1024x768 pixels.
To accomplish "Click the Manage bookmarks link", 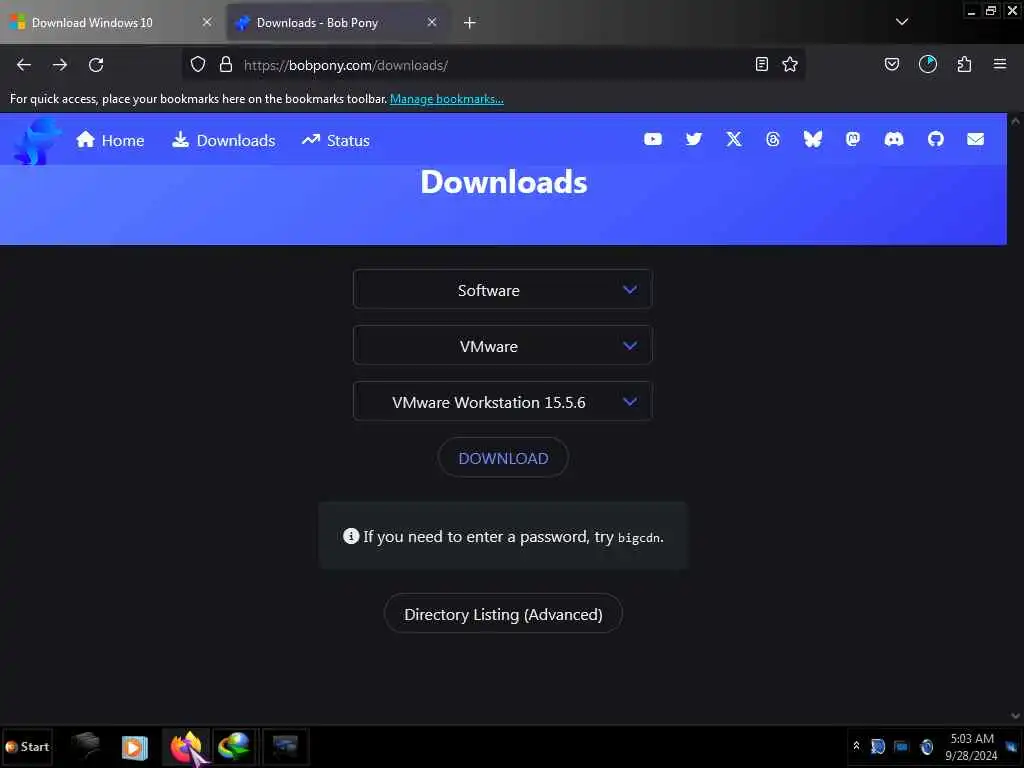I will (x=447, y=99).
